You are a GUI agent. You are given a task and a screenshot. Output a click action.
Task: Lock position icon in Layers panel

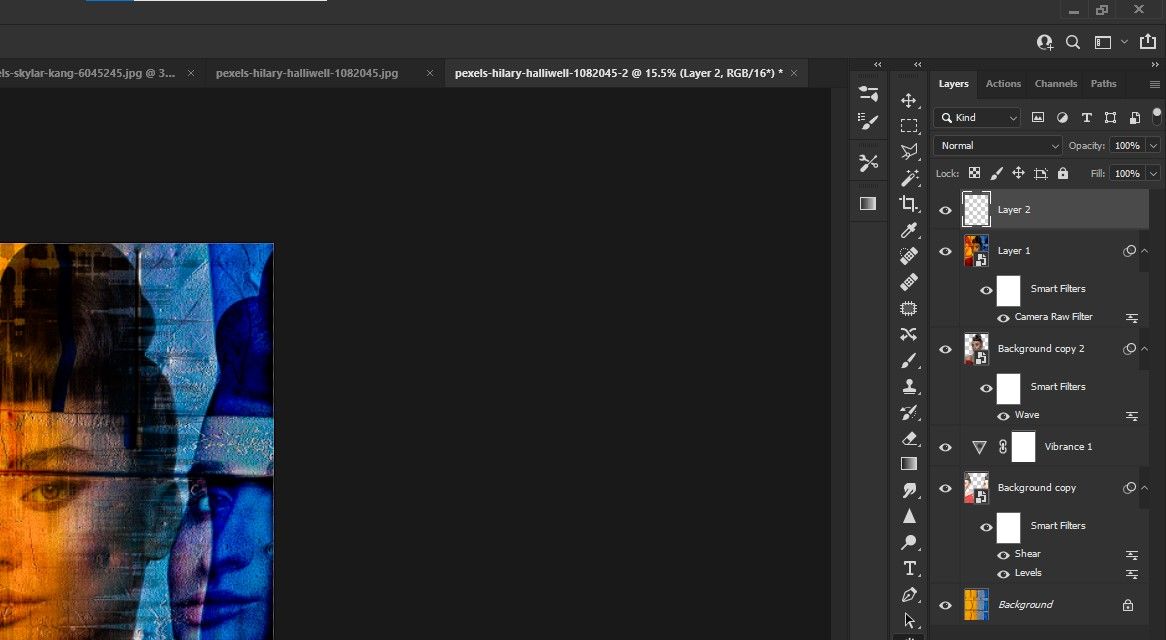[1018, 173]
